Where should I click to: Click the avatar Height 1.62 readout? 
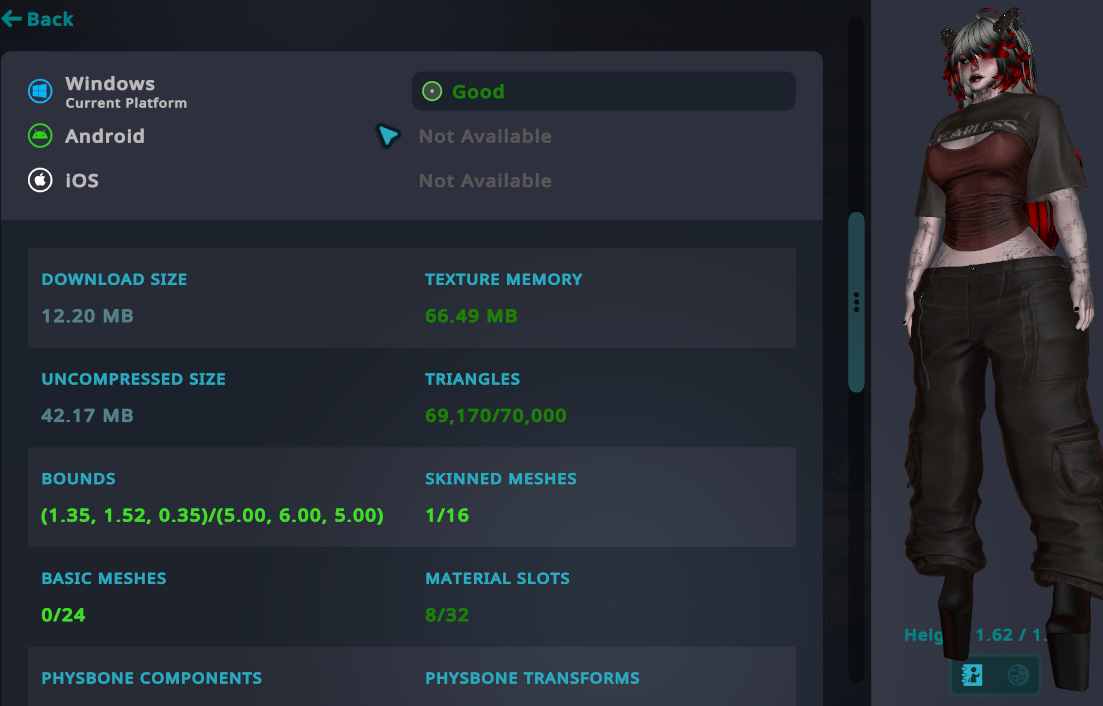click(976, 635)
